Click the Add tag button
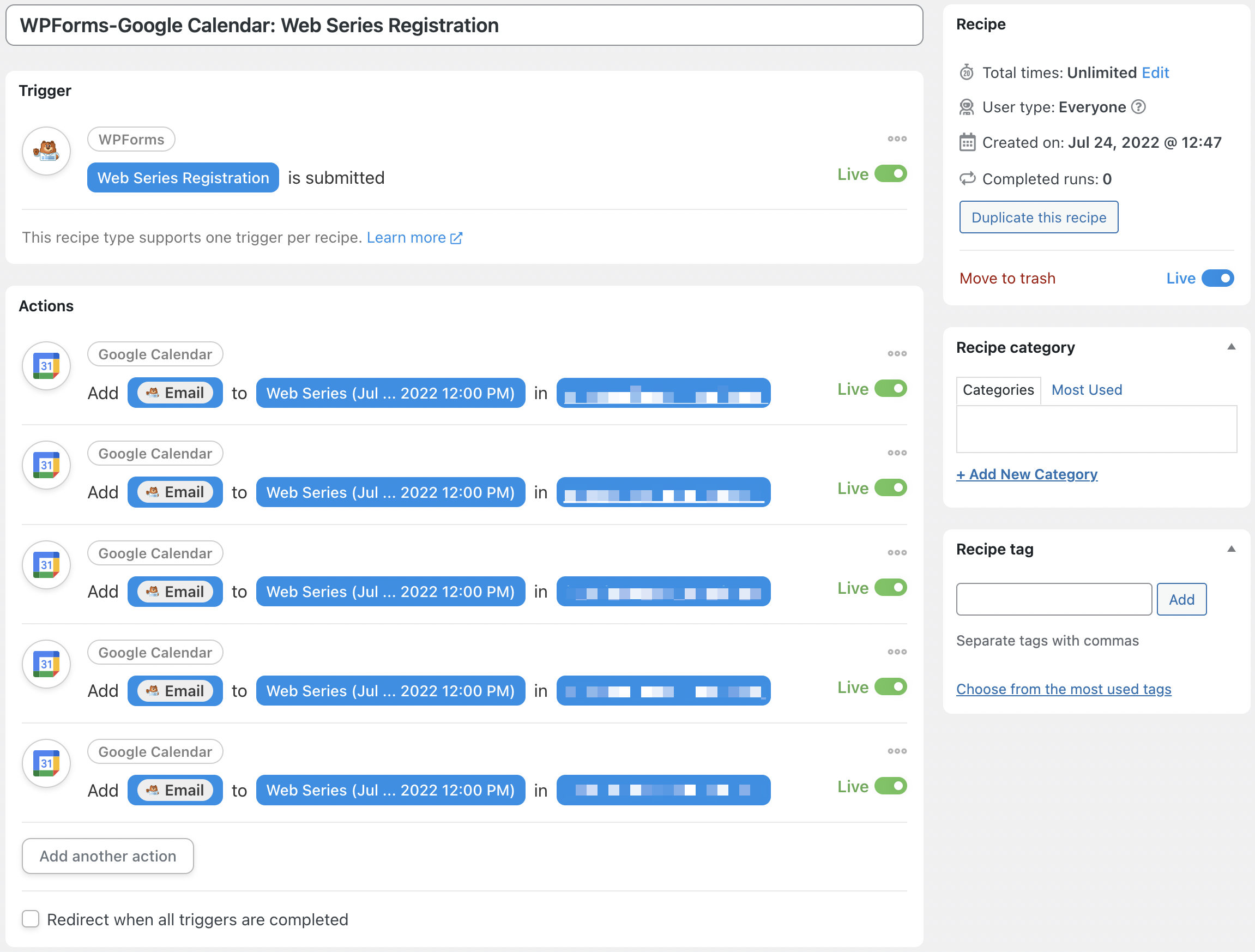Image resolution: width=1255 pixels, height=952 pixels. click(x=1181, y=599)
